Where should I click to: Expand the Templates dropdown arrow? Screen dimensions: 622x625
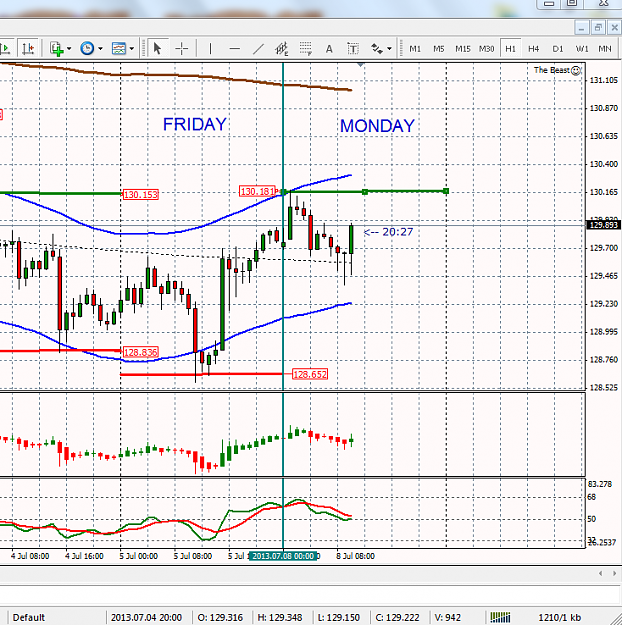point(132,49)
